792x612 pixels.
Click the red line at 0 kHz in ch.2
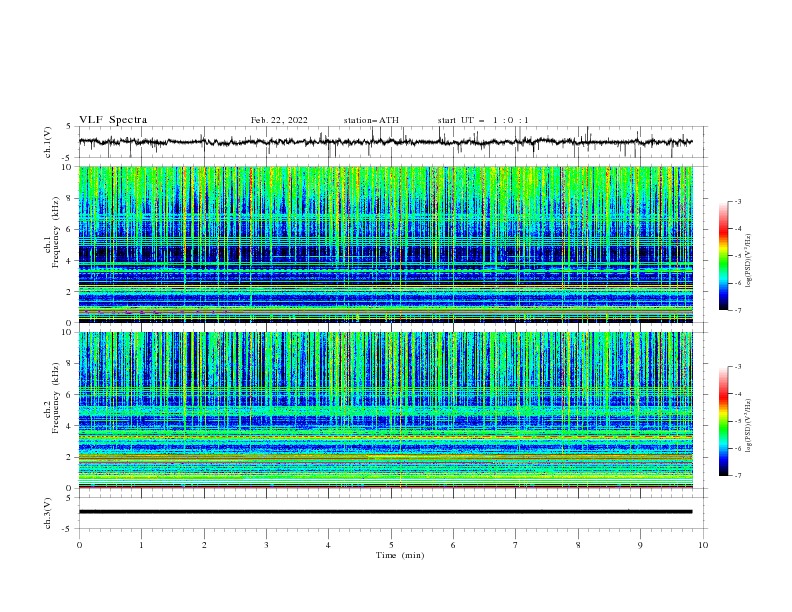385,488
